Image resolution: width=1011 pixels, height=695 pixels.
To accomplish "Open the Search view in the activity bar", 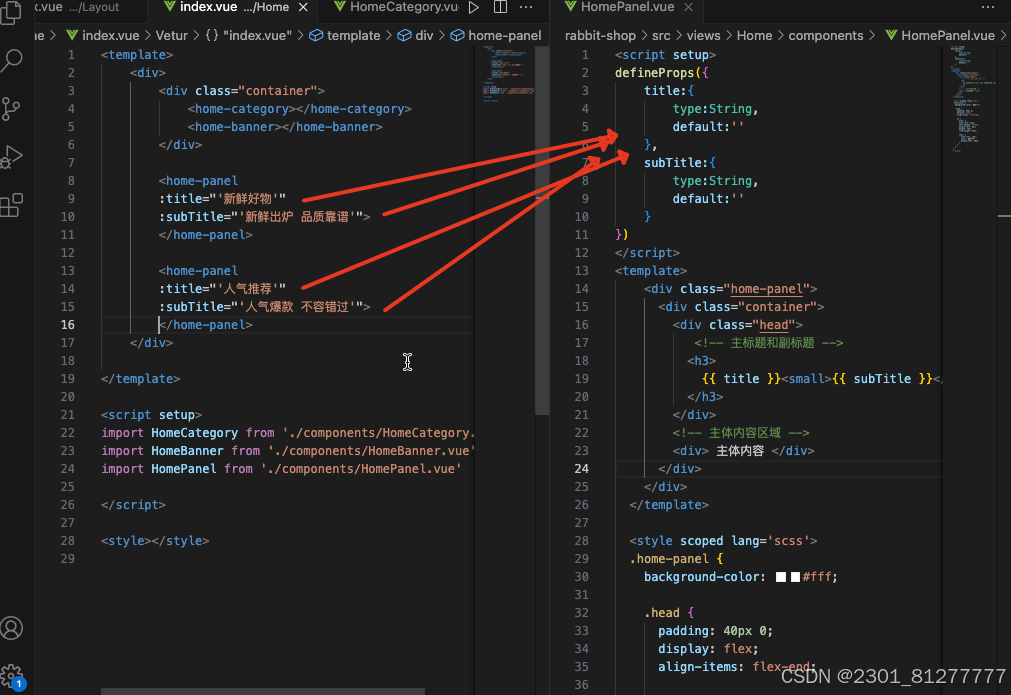I will pyautogui.click(x=12, y=61).
